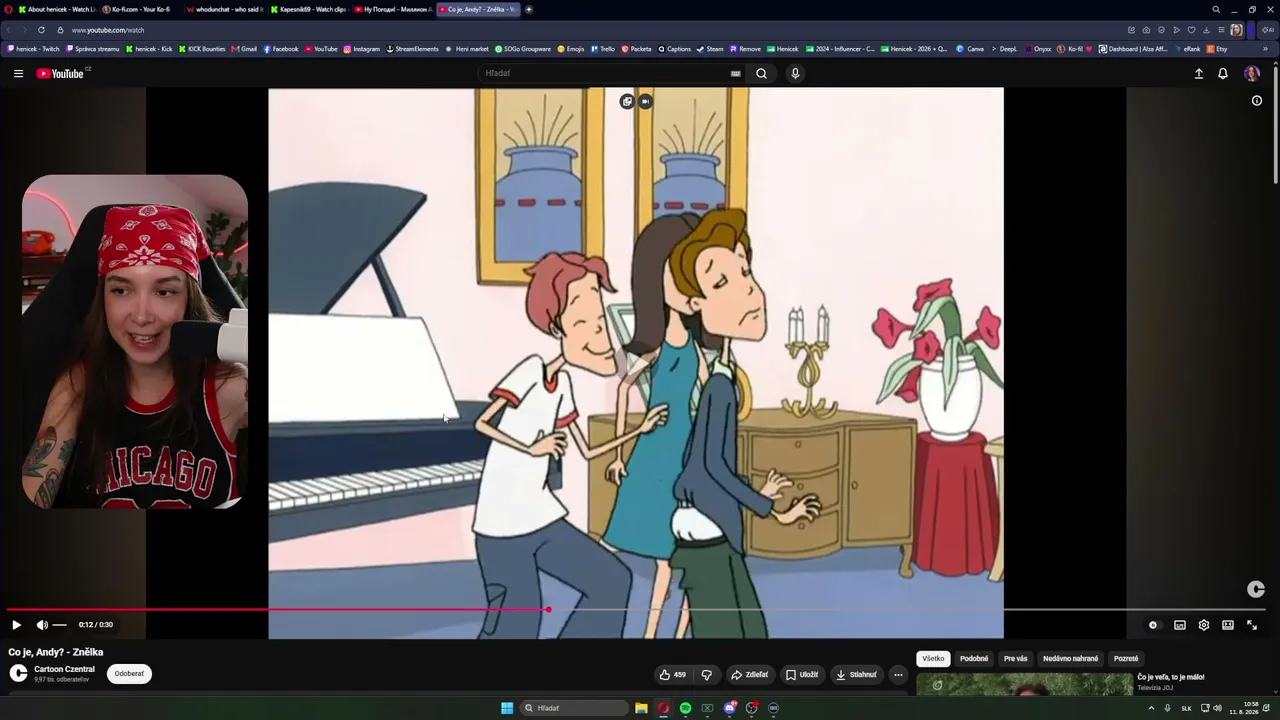Open the Windows Start menu

pyautogui.click(x=507, y=708)
